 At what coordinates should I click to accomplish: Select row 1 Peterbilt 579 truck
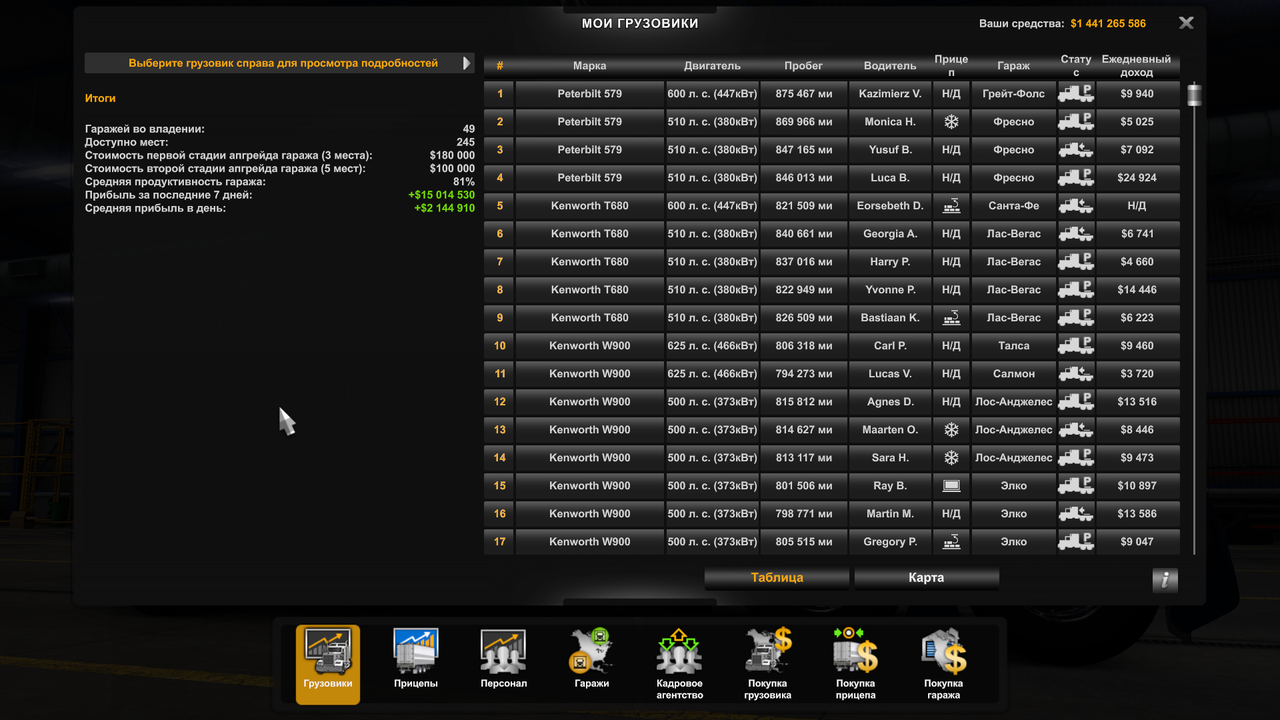[x=832, y=93]
